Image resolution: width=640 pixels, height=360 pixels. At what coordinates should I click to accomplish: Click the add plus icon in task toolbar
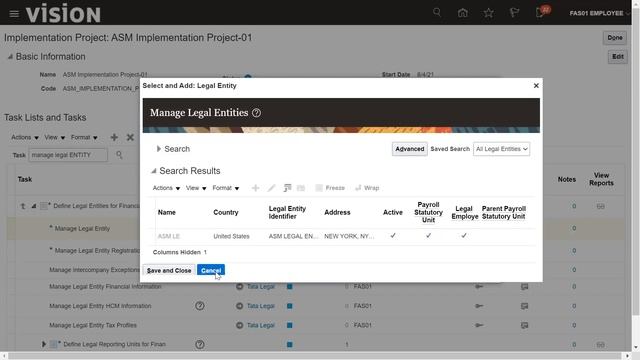pyautogui.click(x=114, y=138)
